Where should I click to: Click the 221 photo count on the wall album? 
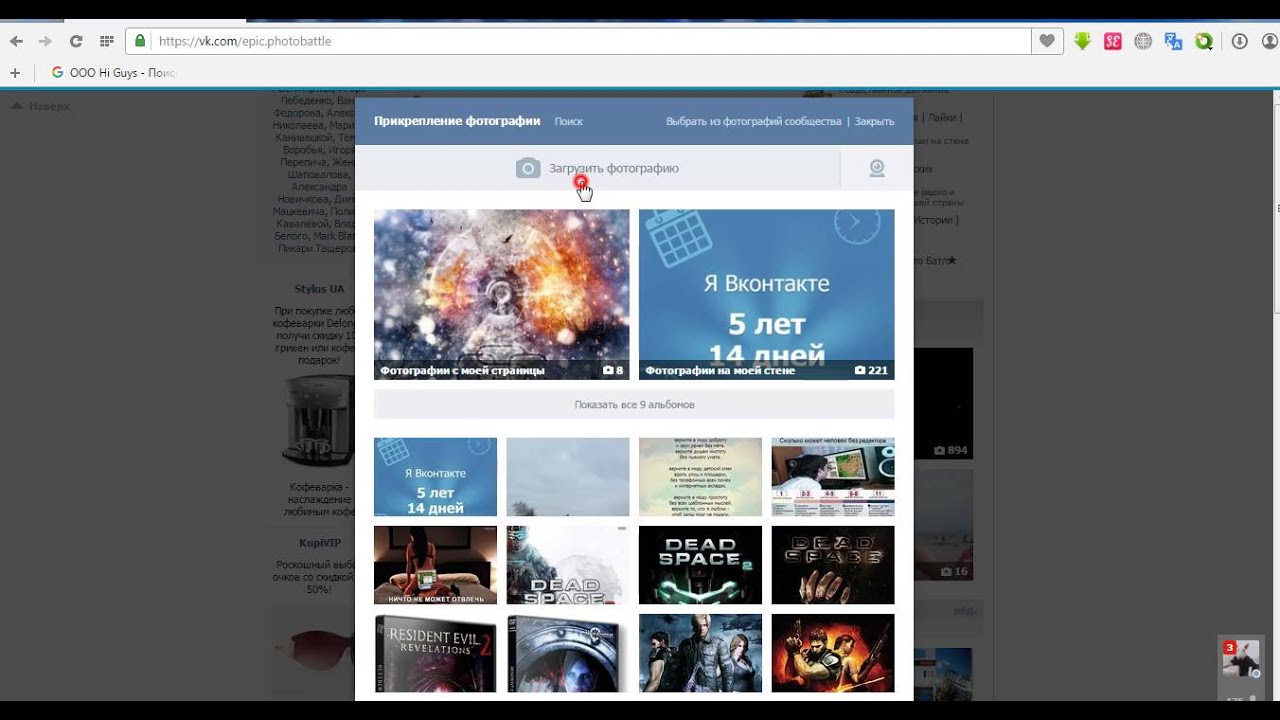tap(872, 370)
